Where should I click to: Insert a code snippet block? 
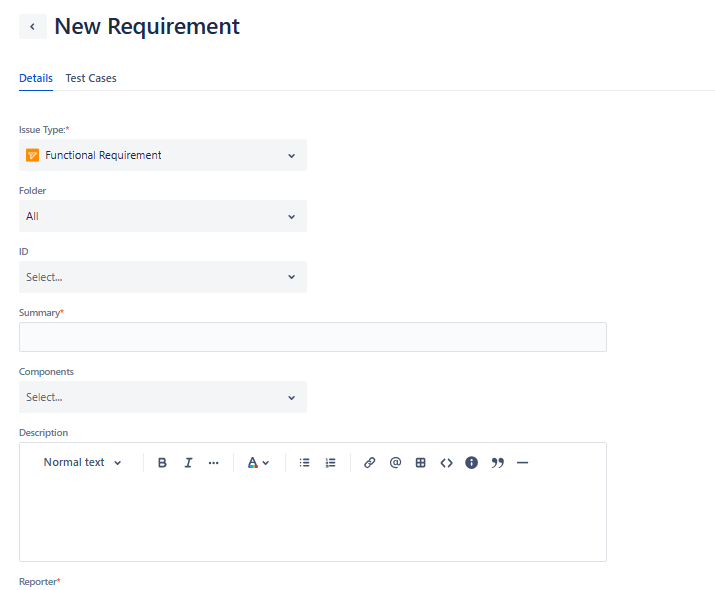[446, 463]
